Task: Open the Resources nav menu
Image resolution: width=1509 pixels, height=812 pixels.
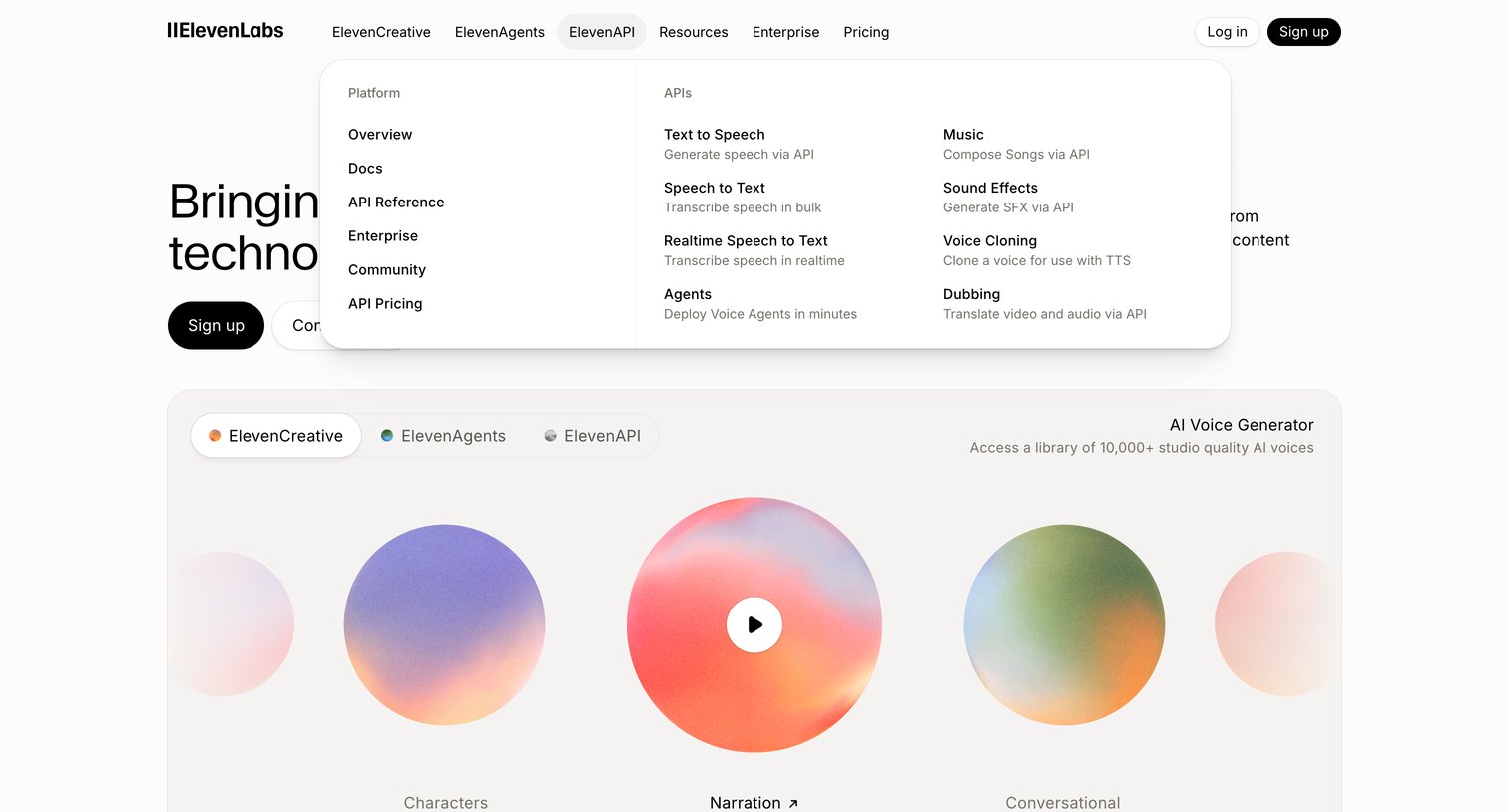Action: tap(694, 32)
